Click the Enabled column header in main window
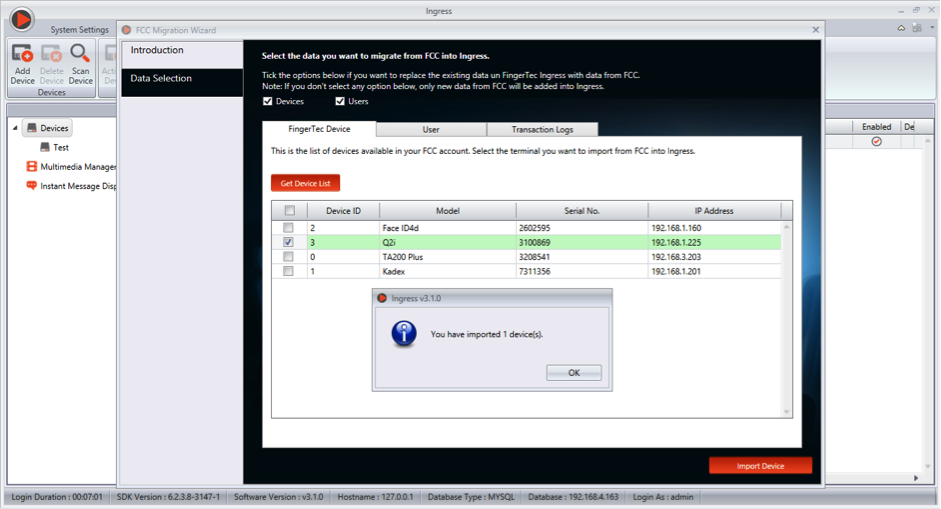Viewport: 941px width, 509px height. tap(876, 127)
